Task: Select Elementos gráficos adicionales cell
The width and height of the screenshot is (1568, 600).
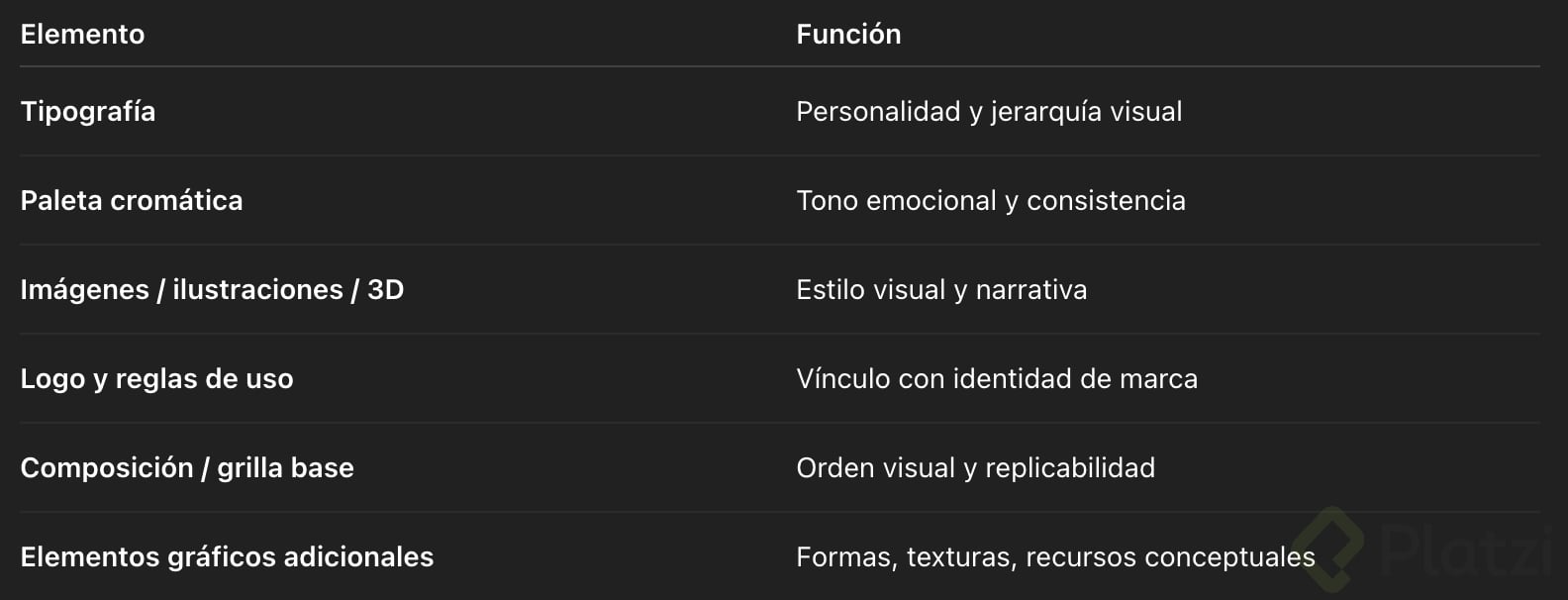Action: point(227,557)
